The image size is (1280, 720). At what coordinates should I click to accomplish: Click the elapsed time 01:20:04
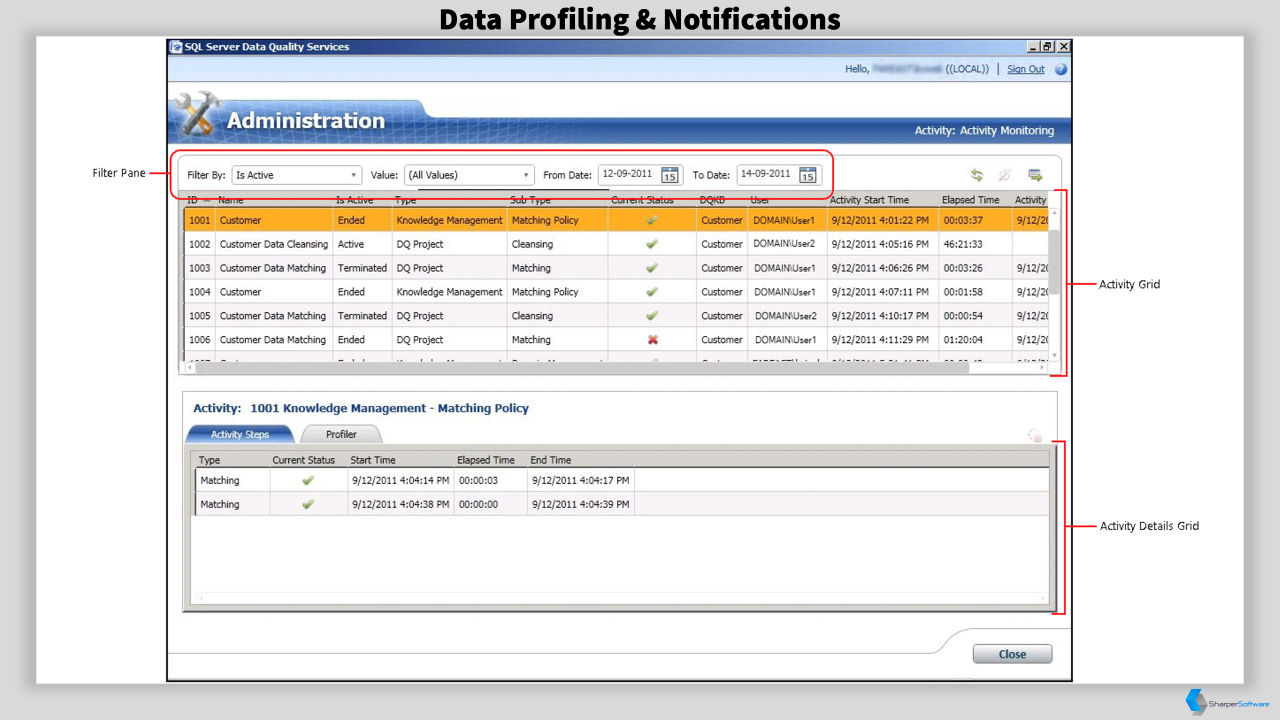click(x=962, y=340)
